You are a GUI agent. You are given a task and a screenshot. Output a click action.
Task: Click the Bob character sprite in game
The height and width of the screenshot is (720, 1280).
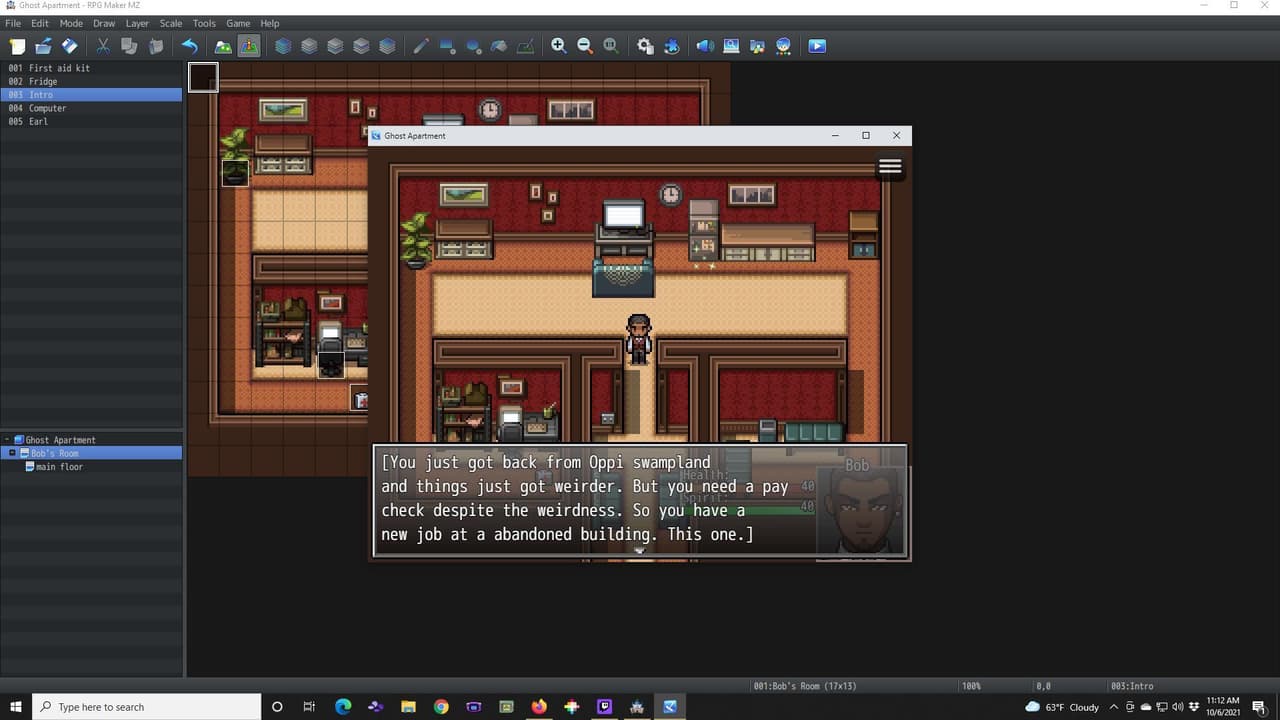[639, 339]
